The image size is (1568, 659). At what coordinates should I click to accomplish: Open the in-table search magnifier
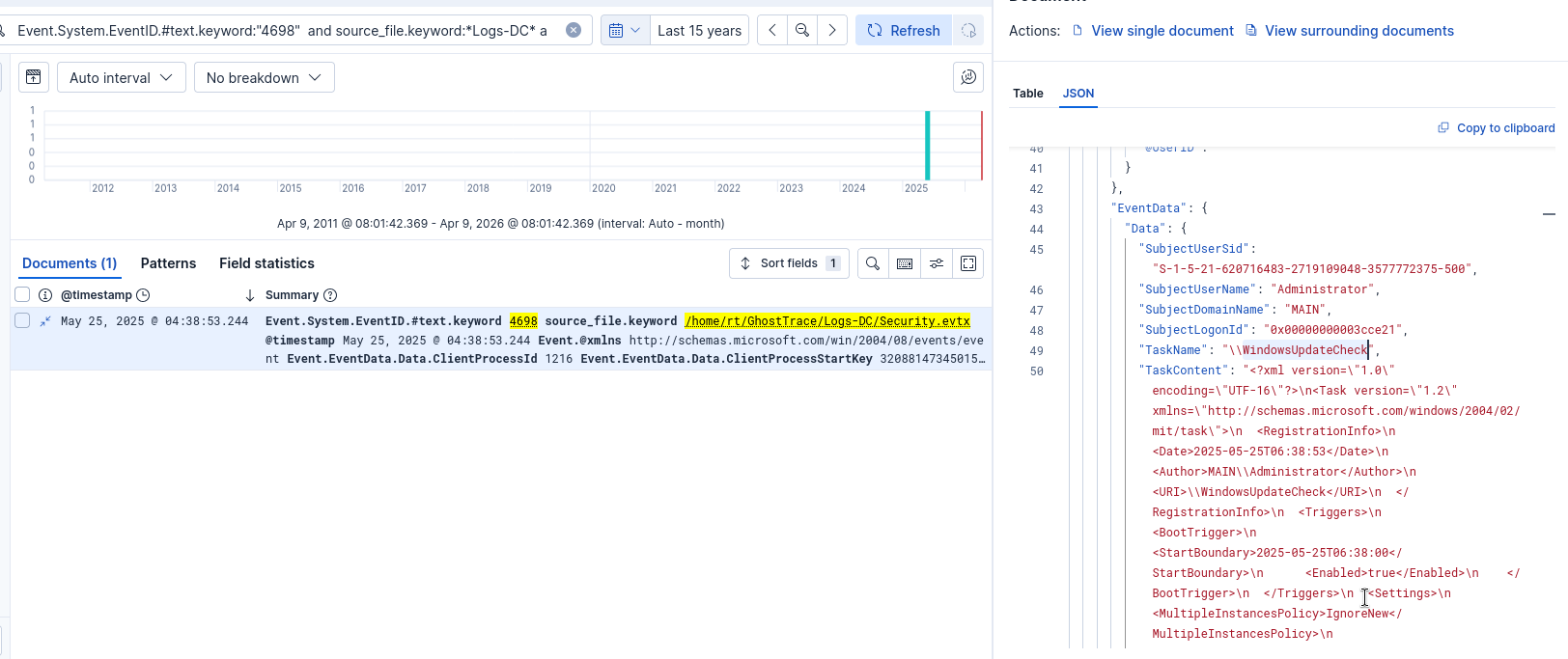point(873,263)
